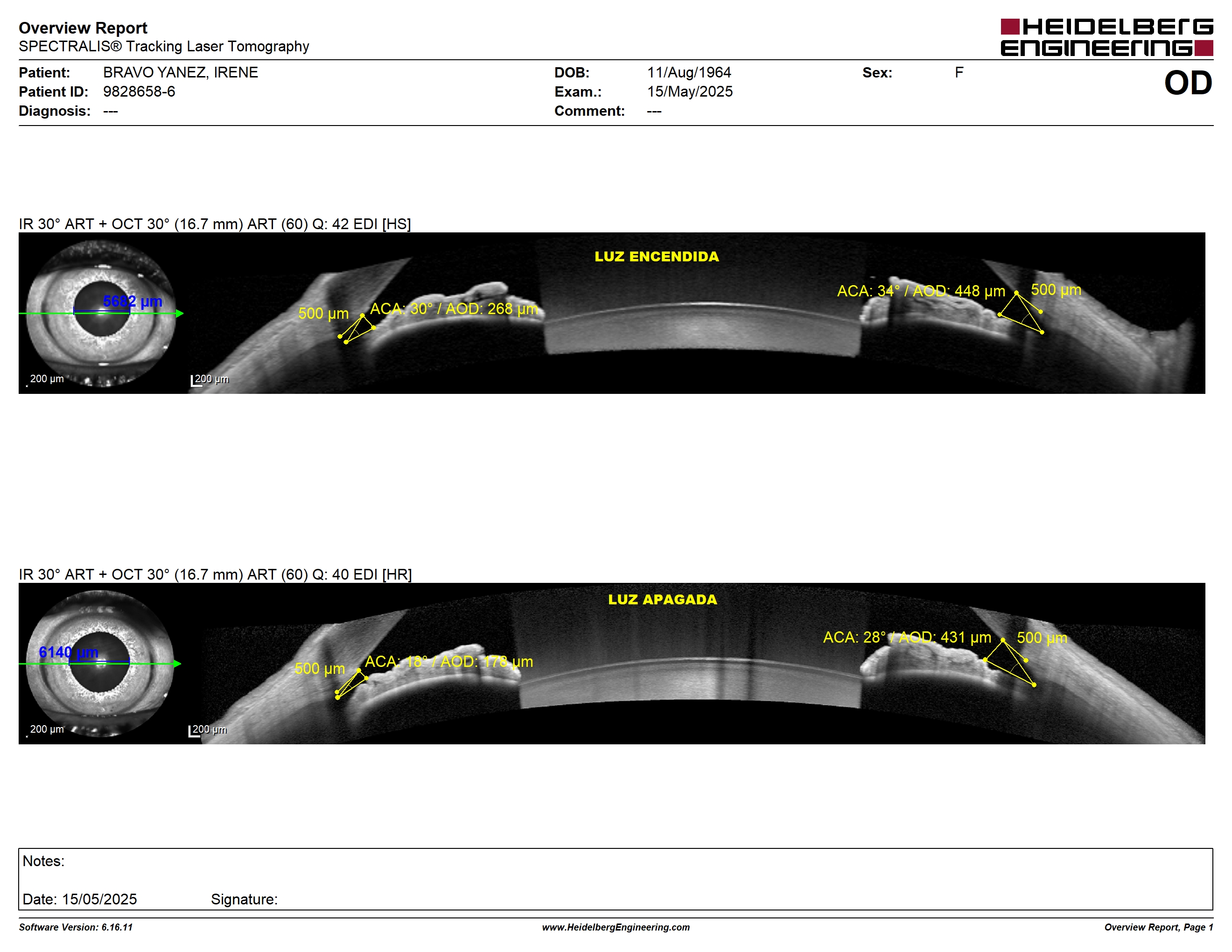Click the yellow angle triangle at bottom scan's right
This screenshot has width=1232, height=952.
(1010, 663)
